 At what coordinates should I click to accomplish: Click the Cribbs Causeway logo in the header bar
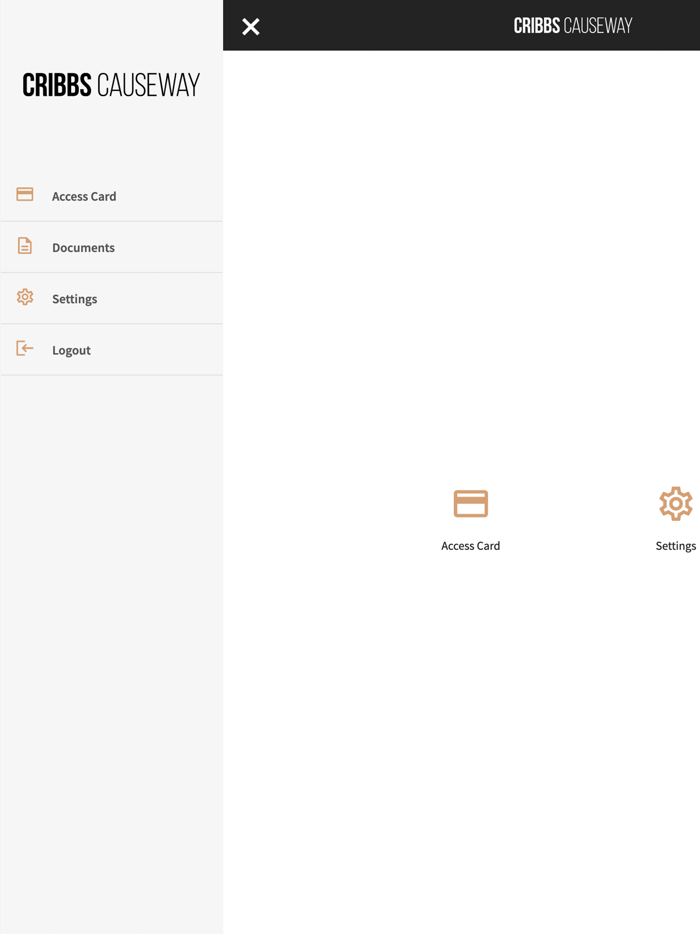tap(573, 26)
